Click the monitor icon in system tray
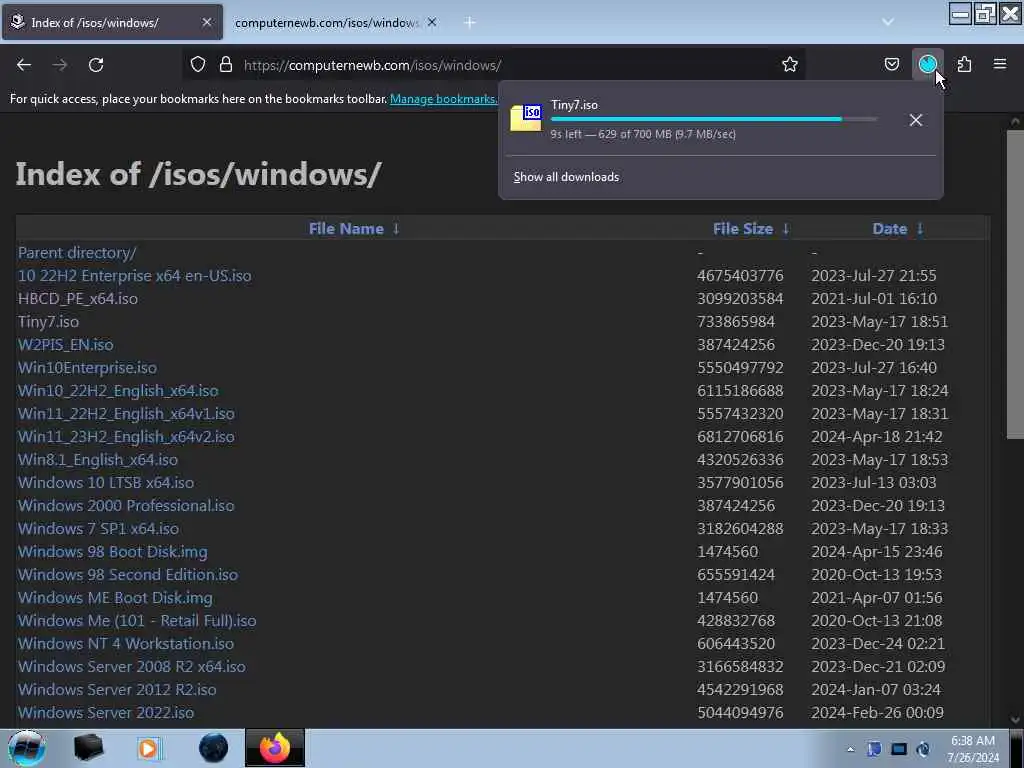Screen dimensions: 1024x768 (899, 749)
